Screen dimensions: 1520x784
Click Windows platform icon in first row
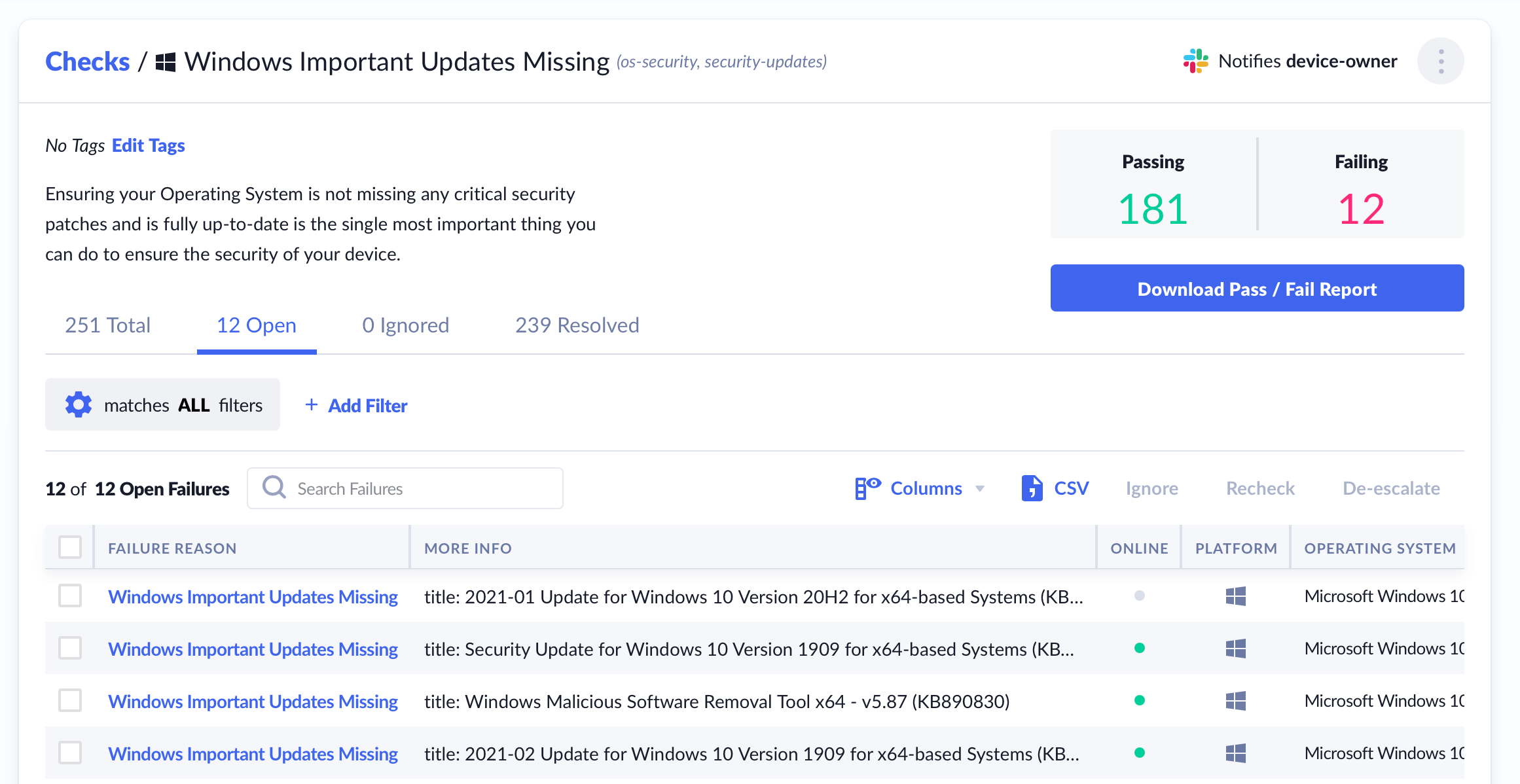tap(1235, 596)
